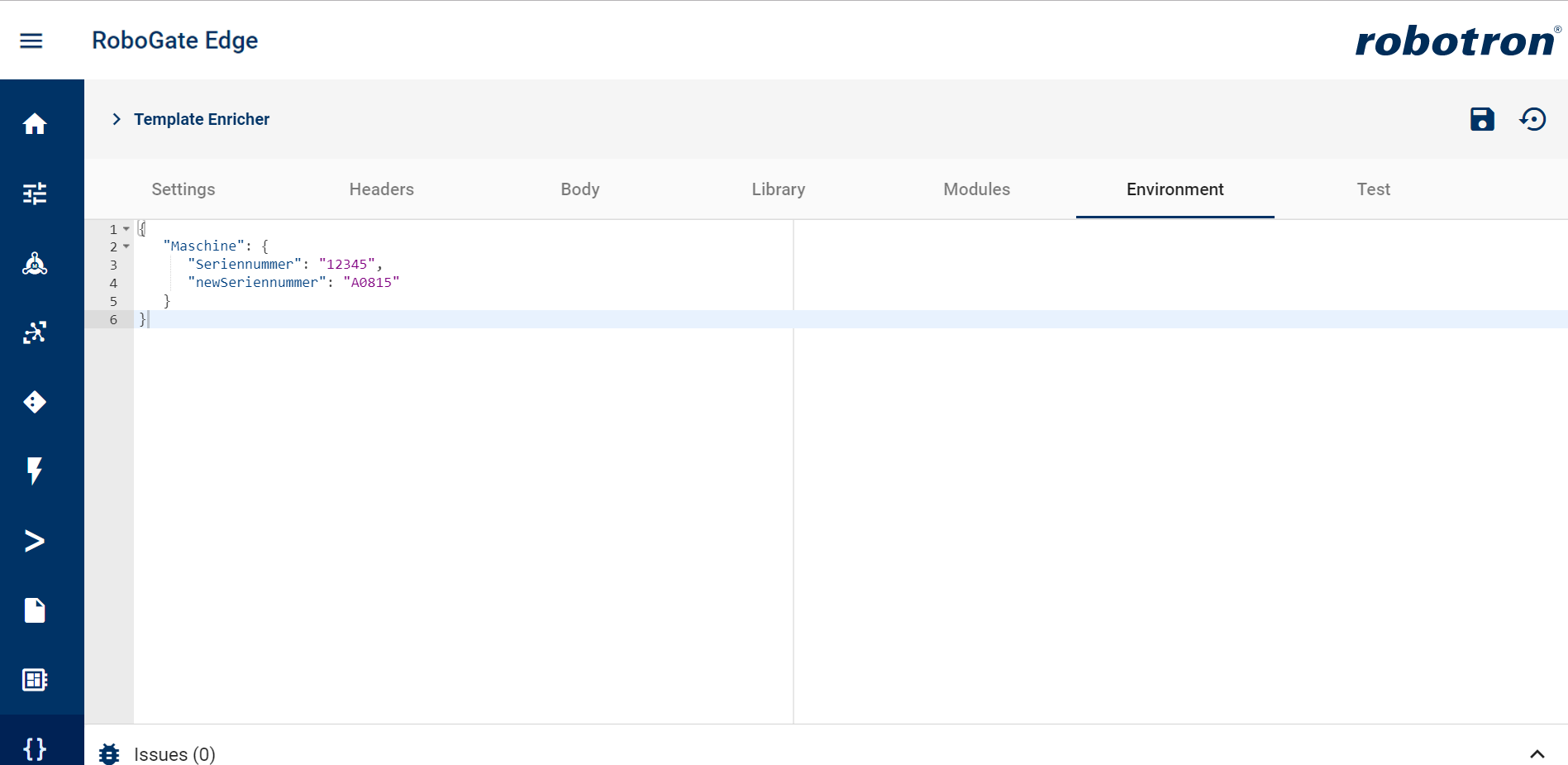Switch to the Settings tab
The height and width of the screenshot is (765, 1568).
(183, 189)
